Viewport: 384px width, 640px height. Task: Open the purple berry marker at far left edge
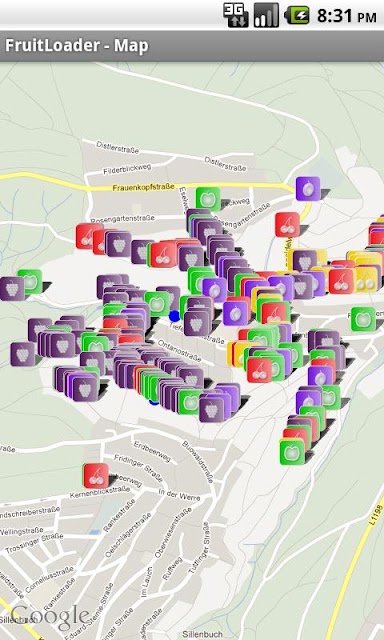pyautogui.click(x=12, y=289)
